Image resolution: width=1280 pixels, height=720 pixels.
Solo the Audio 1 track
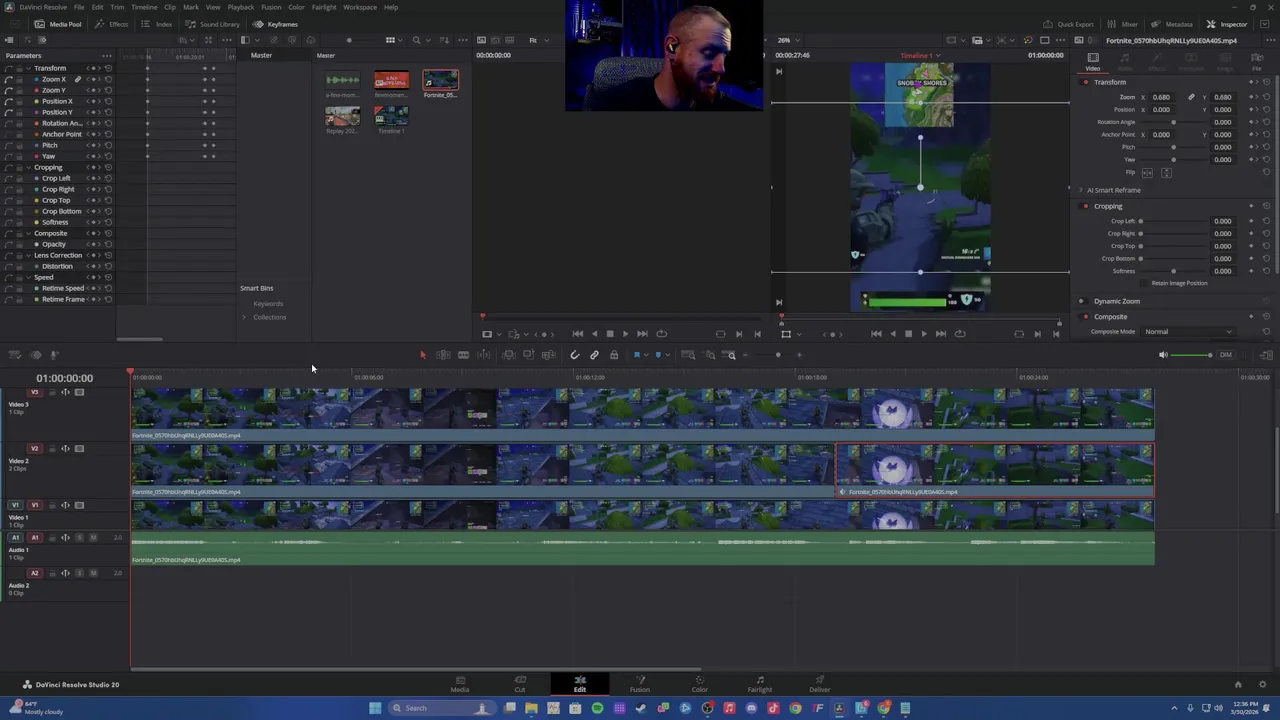[79, 538]
